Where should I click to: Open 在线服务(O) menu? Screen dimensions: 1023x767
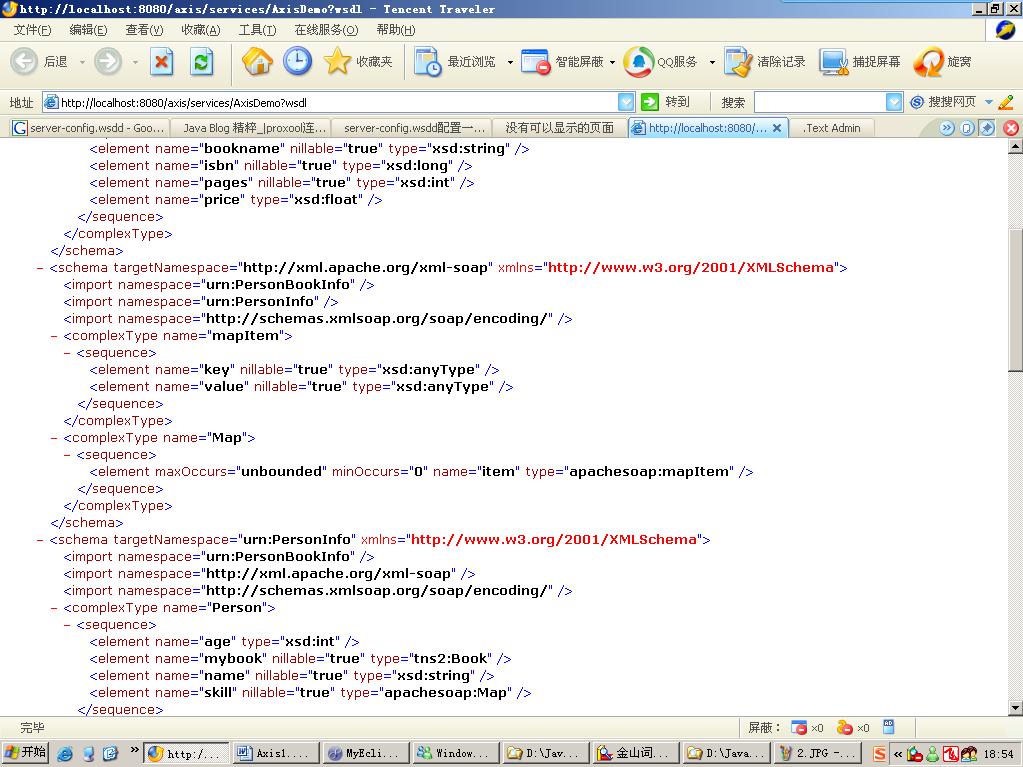pos(326,30)
